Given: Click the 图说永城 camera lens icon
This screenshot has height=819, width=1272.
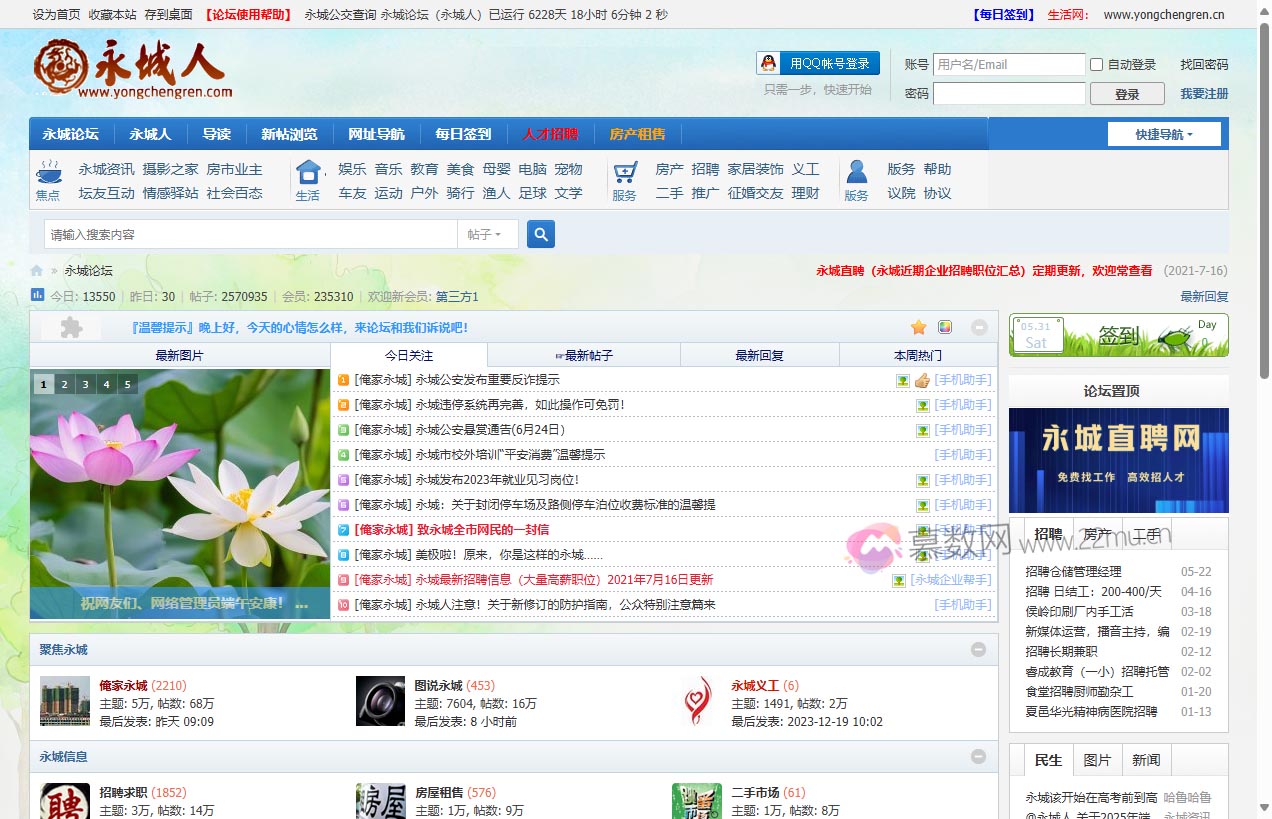Looking at the screenshot, I should [380, 701].
